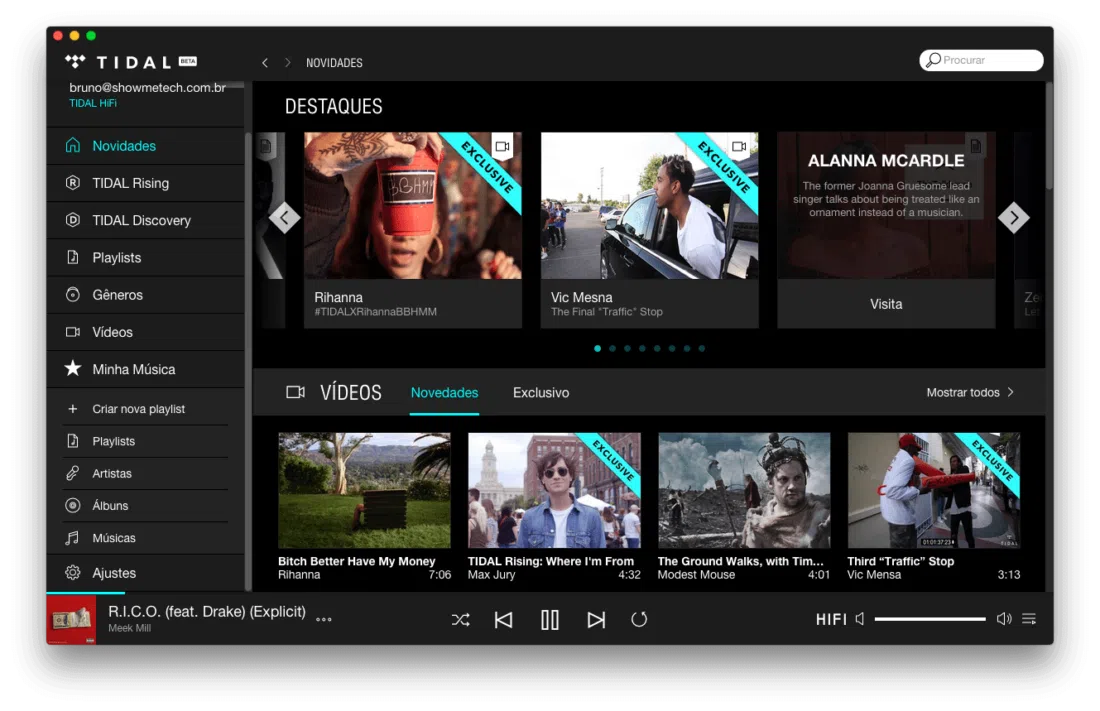Click the low volume speaker icon
The height and width of the screenshot is (711, 1100).
coord(860,618)
